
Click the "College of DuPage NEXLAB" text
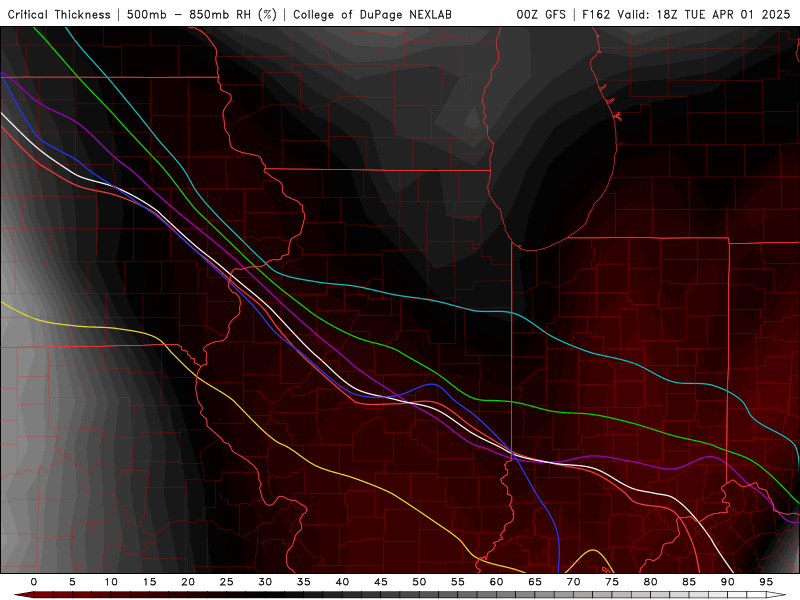click(372, 14)
